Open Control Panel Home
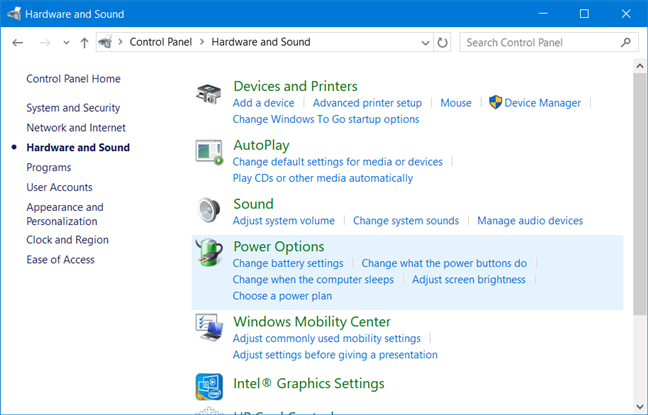This screenshot has width=648, height=415. click(74, 79)
